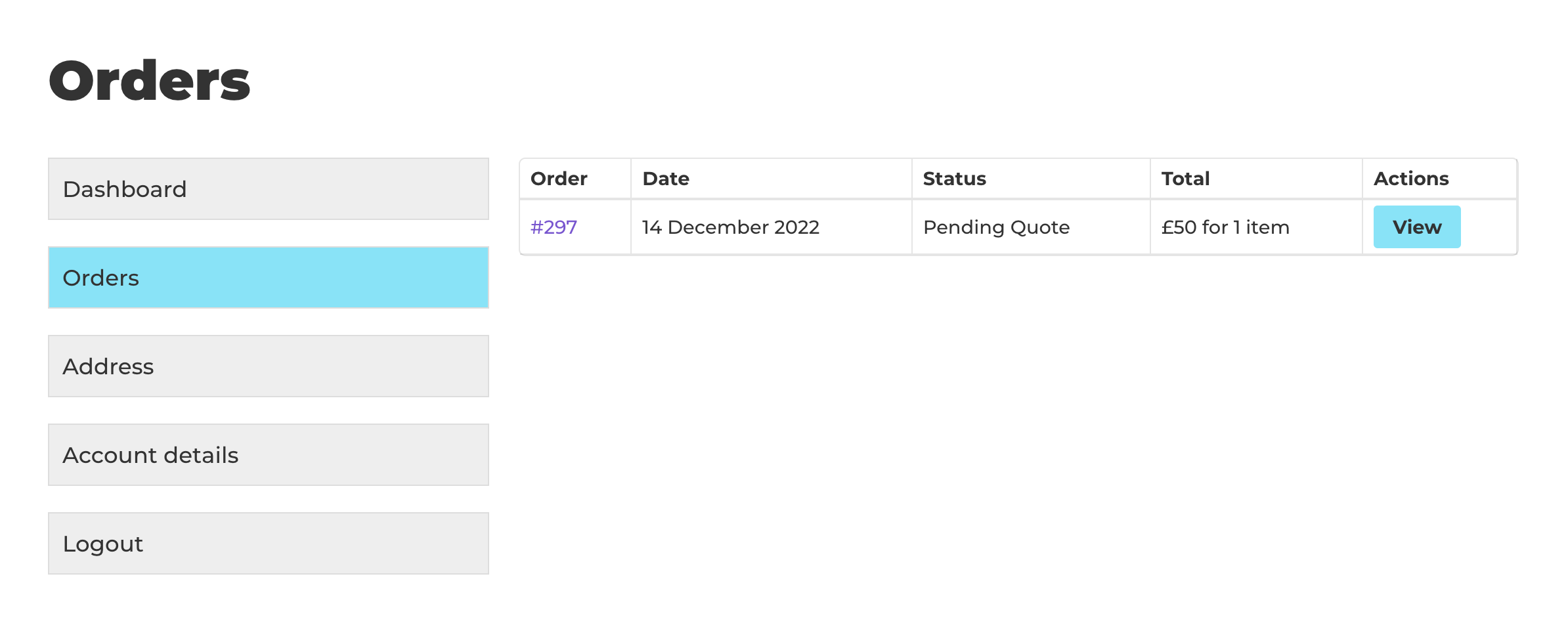This screenshot has width=1568, height=633.
Task: Click the Status column header
Action: [953, 178]
